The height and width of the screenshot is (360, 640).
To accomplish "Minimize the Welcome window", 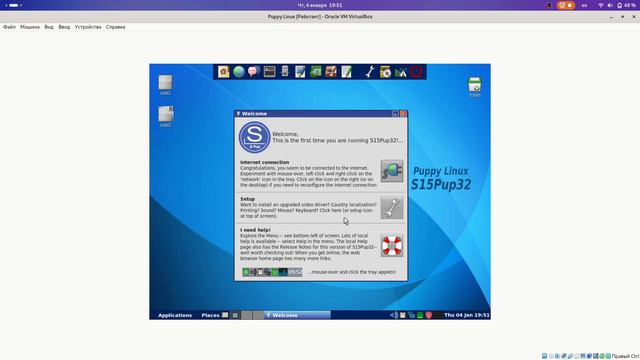I will click(x=395, y=114).
